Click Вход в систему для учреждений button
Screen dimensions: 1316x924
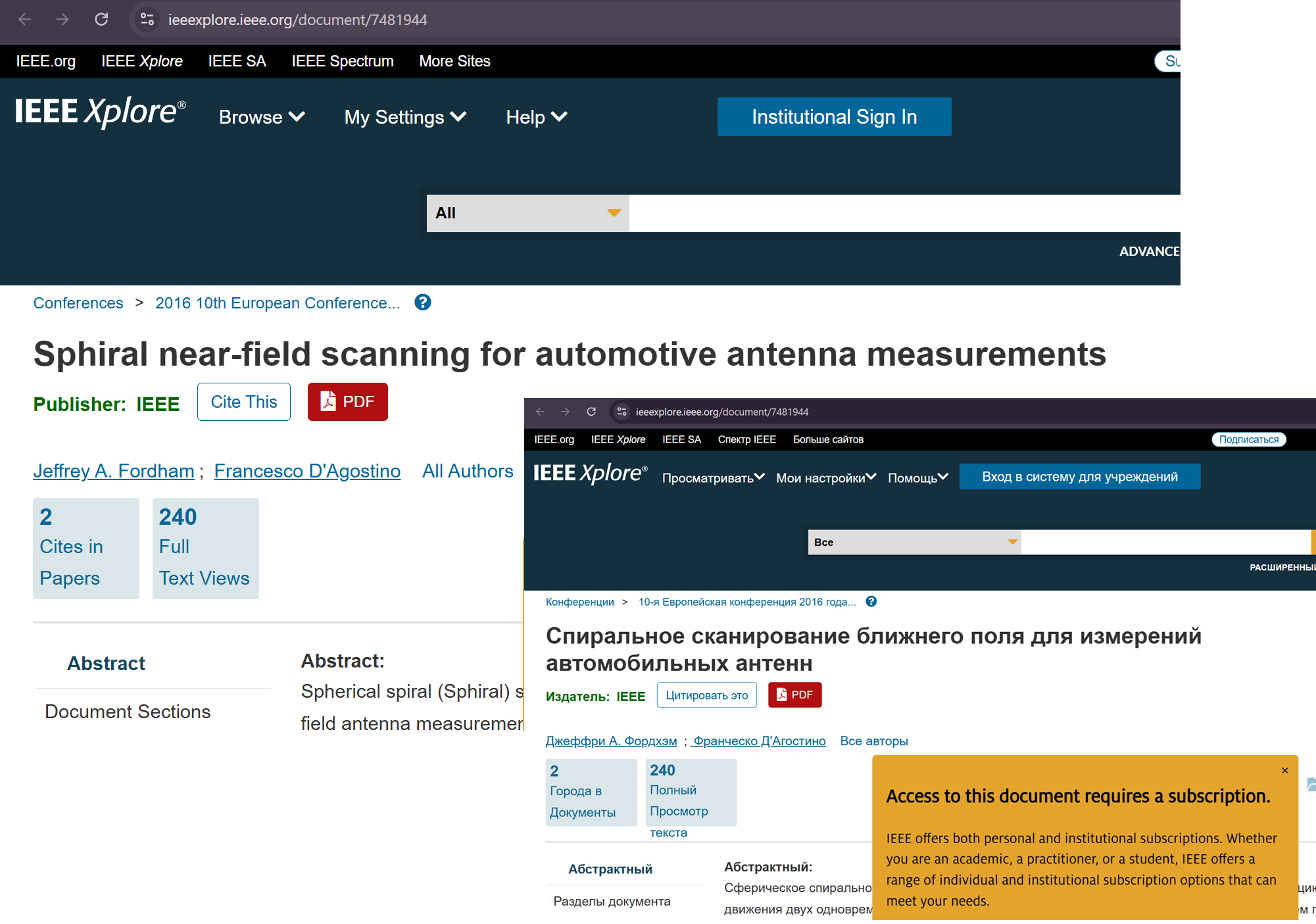click(x=1080, y=477)
